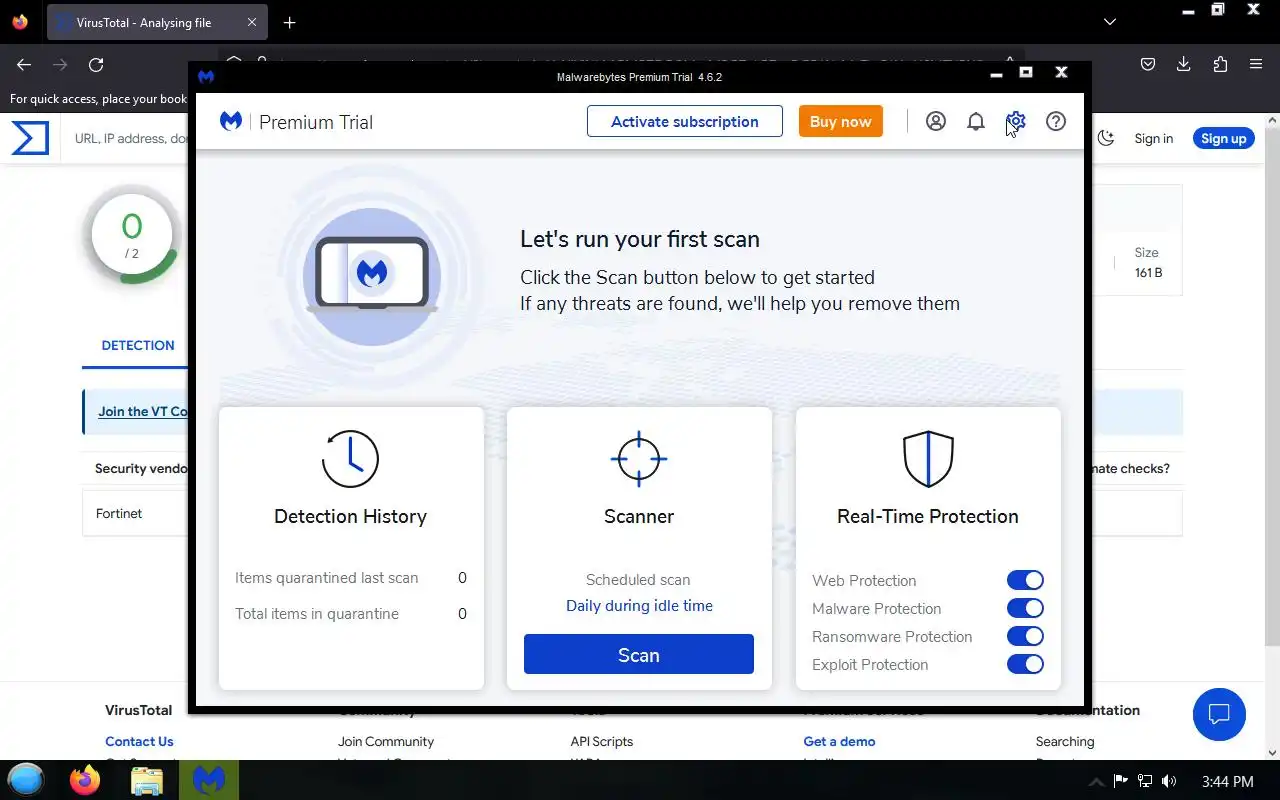Turn off Ransomware Protection toggle

pos(1025,636)
